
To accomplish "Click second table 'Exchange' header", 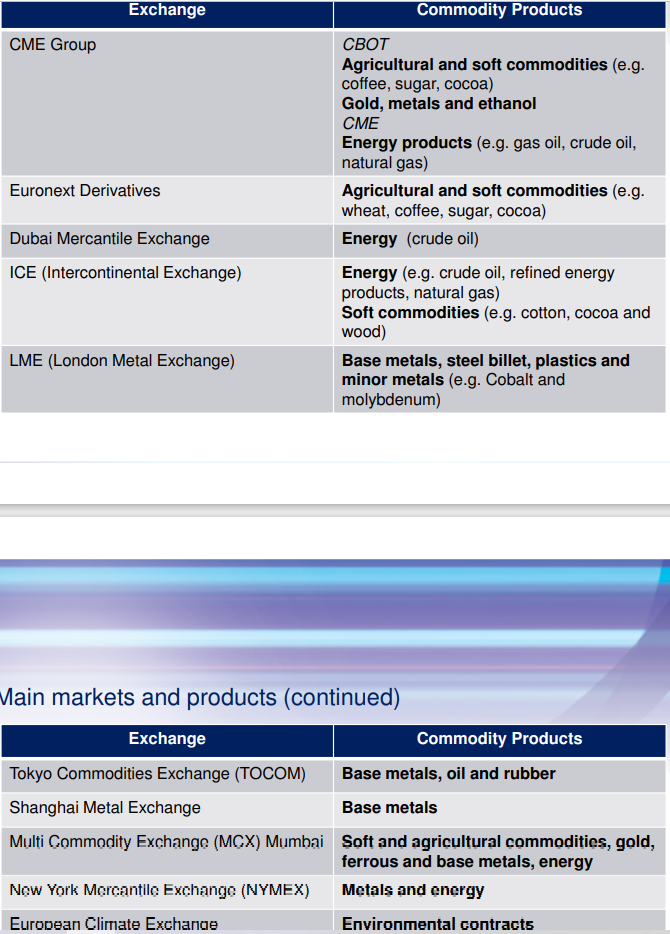I will (x=167, y=740).
